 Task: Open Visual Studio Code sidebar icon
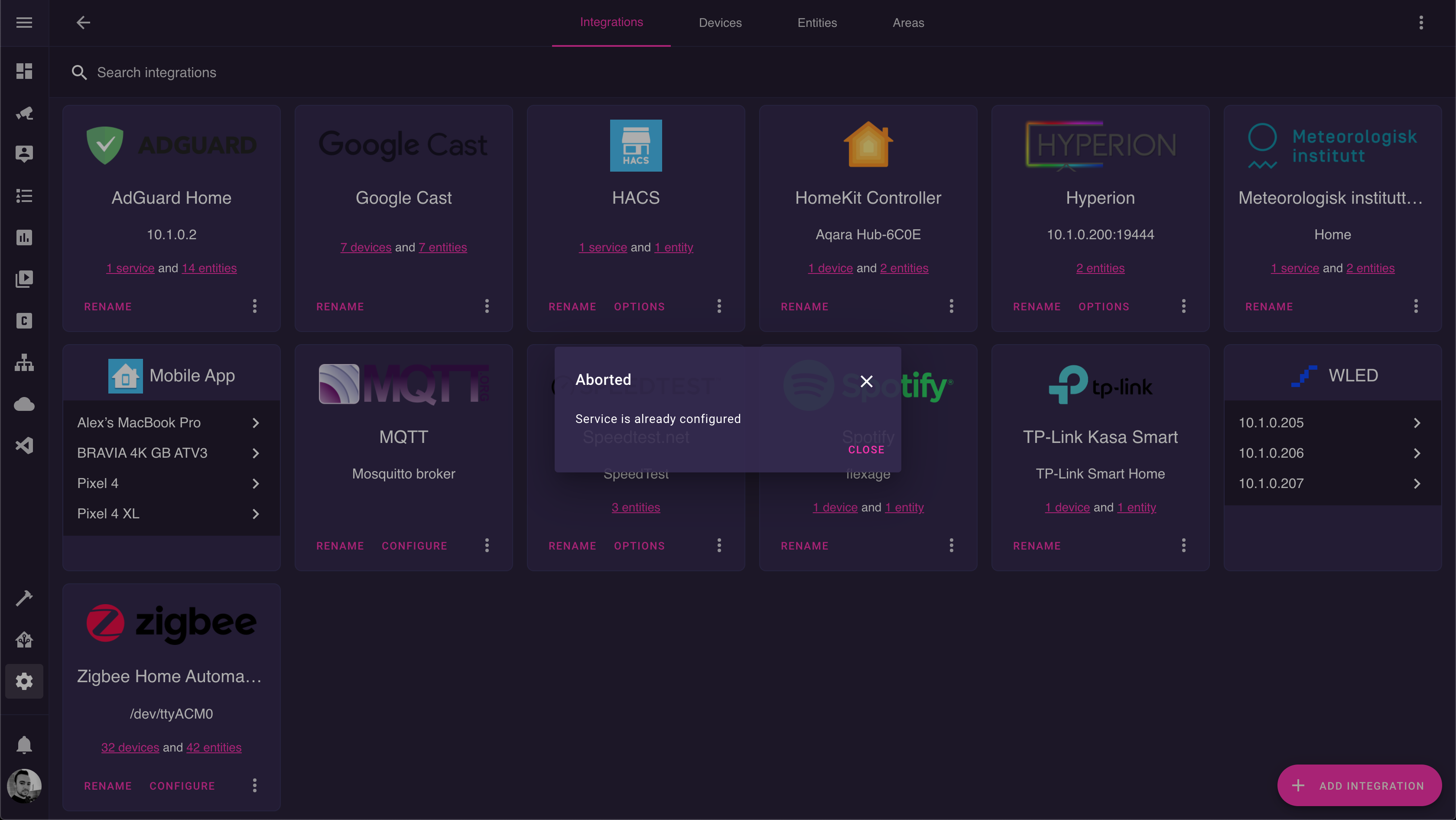(x=24, y=446)
